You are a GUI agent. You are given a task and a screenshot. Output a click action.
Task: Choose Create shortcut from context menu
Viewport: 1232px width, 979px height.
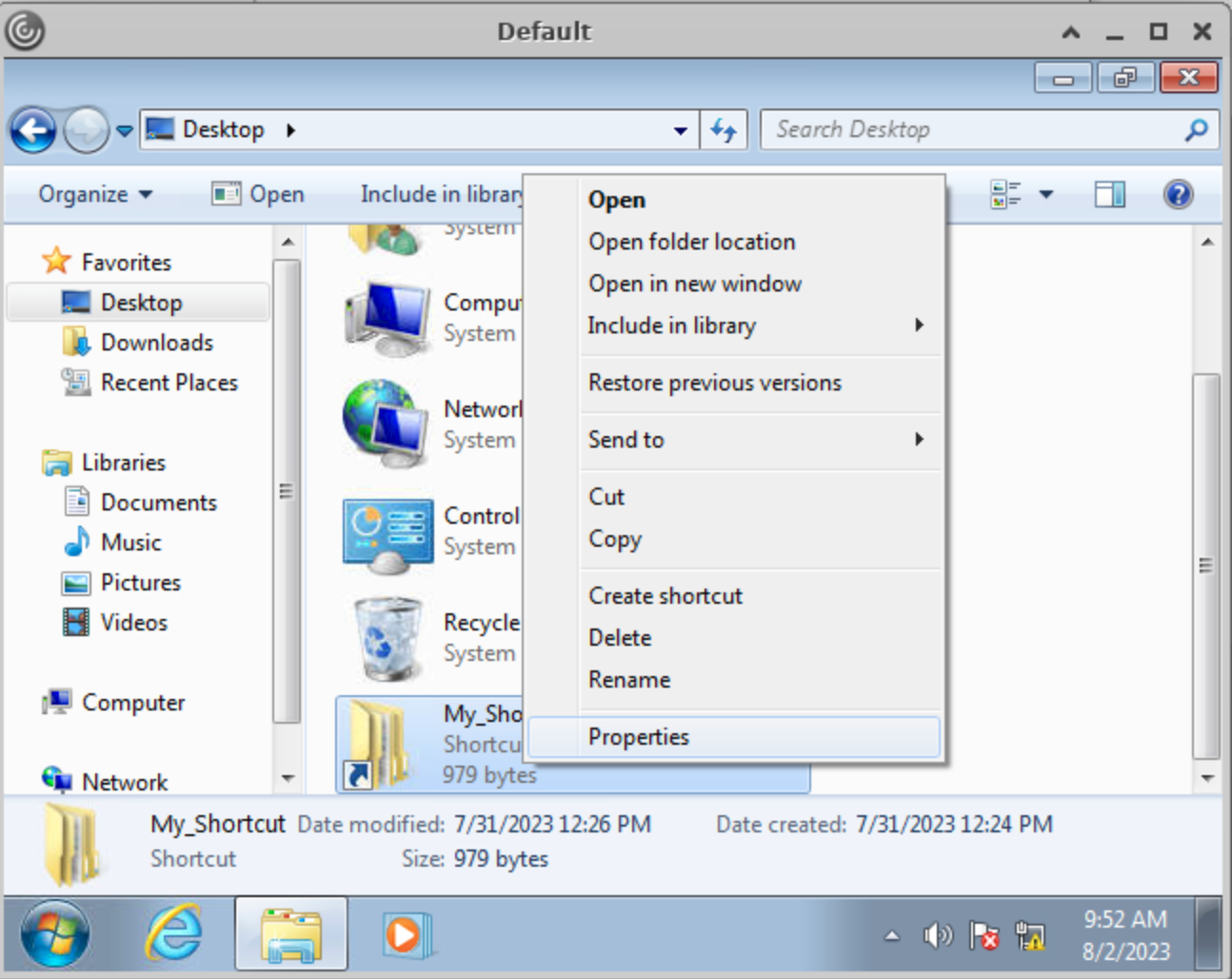666,596
